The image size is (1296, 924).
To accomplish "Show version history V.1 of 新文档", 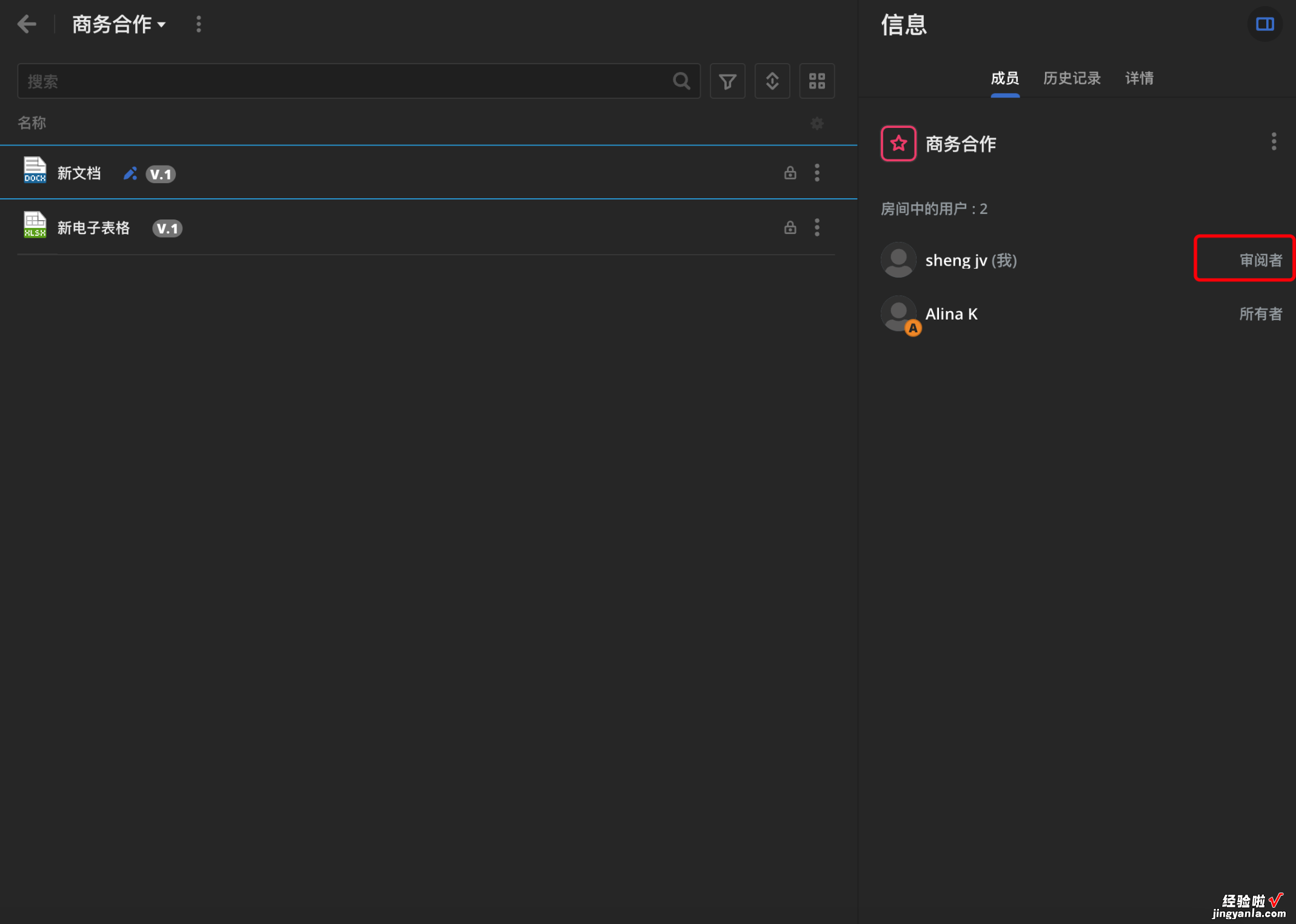I will [161, 175].
